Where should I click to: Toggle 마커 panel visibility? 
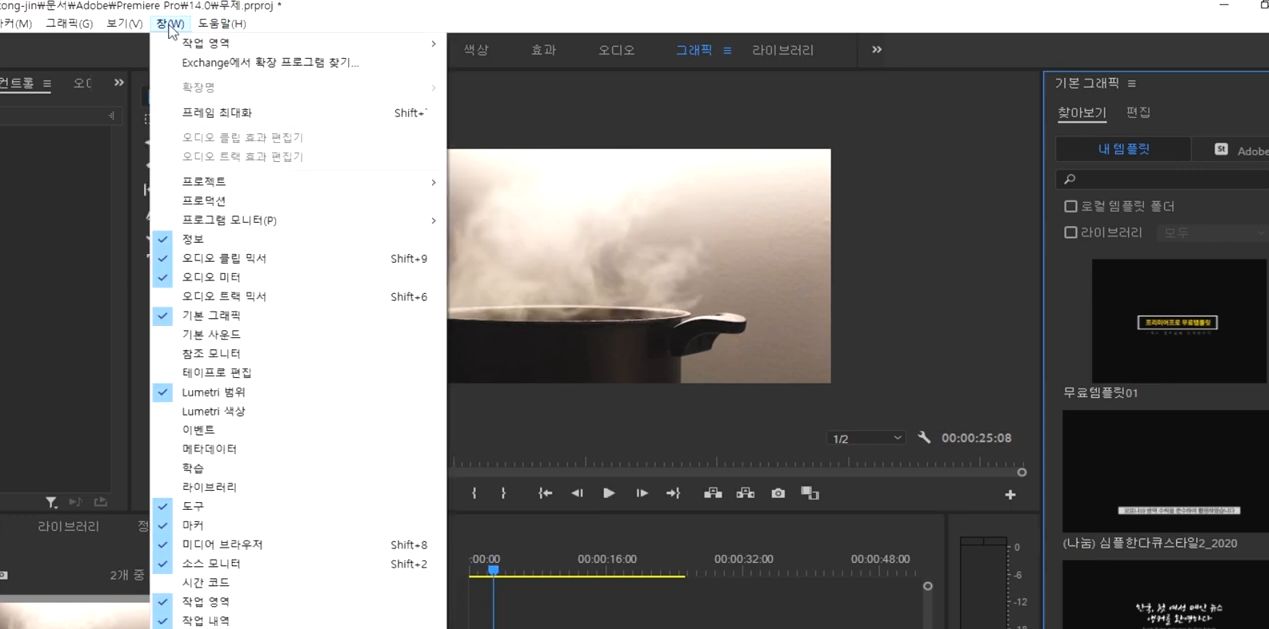point(298,525)
